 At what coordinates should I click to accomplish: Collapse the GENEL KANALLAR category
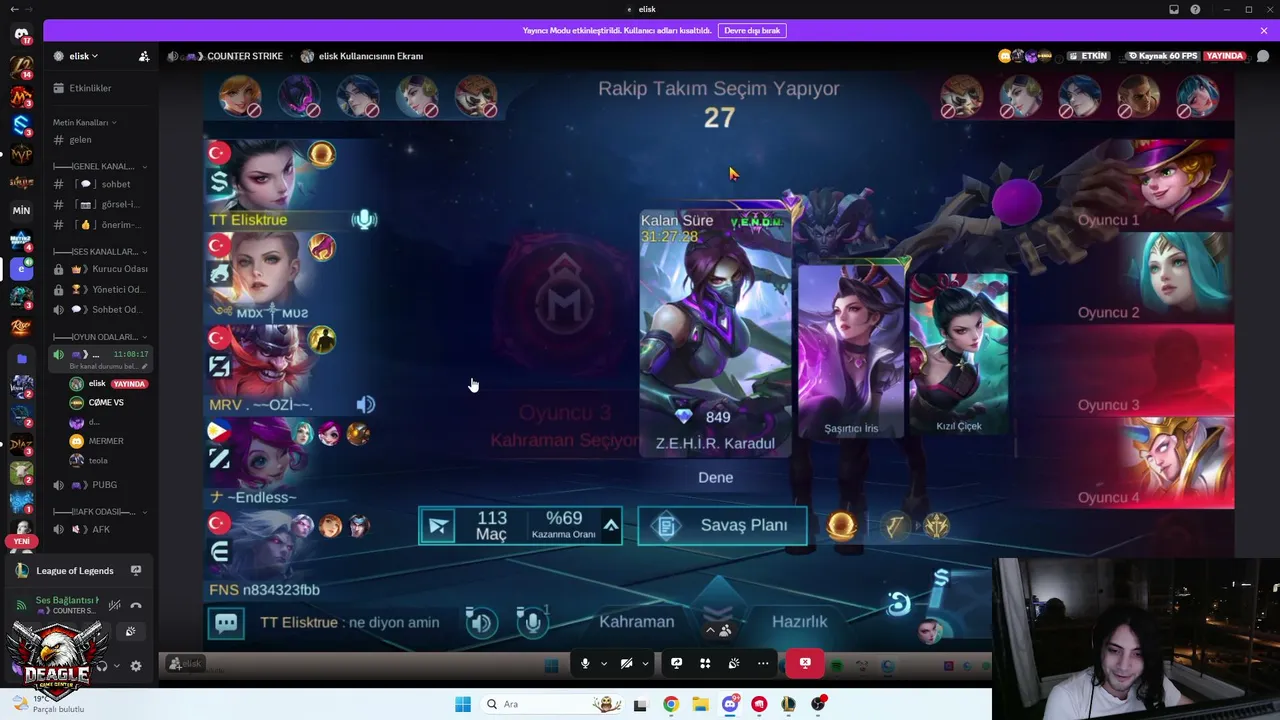point(100,166)
